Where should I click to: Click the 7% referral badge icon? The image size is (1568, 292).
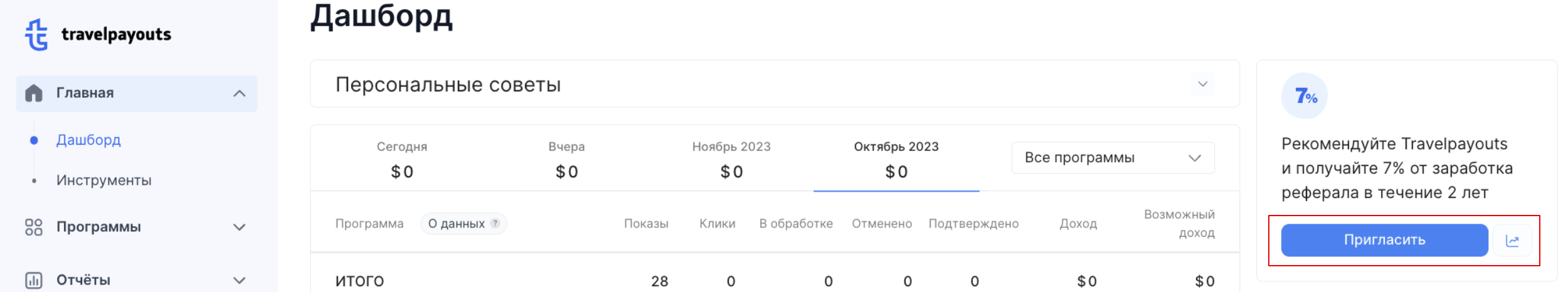[x=1305, y=96]
